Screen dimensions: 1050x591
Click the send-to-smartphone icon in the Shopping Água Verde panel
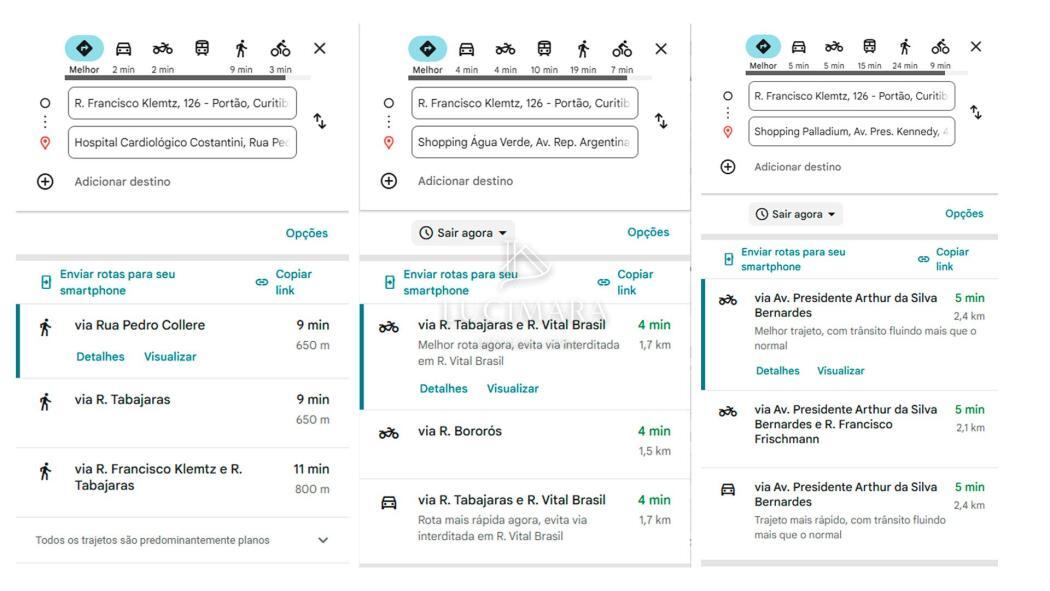coord(389,282)
